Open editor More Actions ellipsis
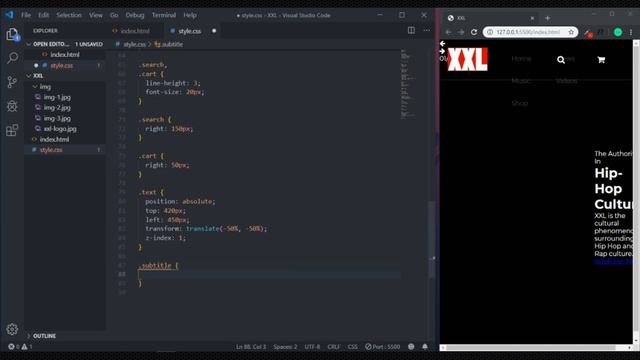Viewport: 640px width, 360px height. [x=426, y=31]
